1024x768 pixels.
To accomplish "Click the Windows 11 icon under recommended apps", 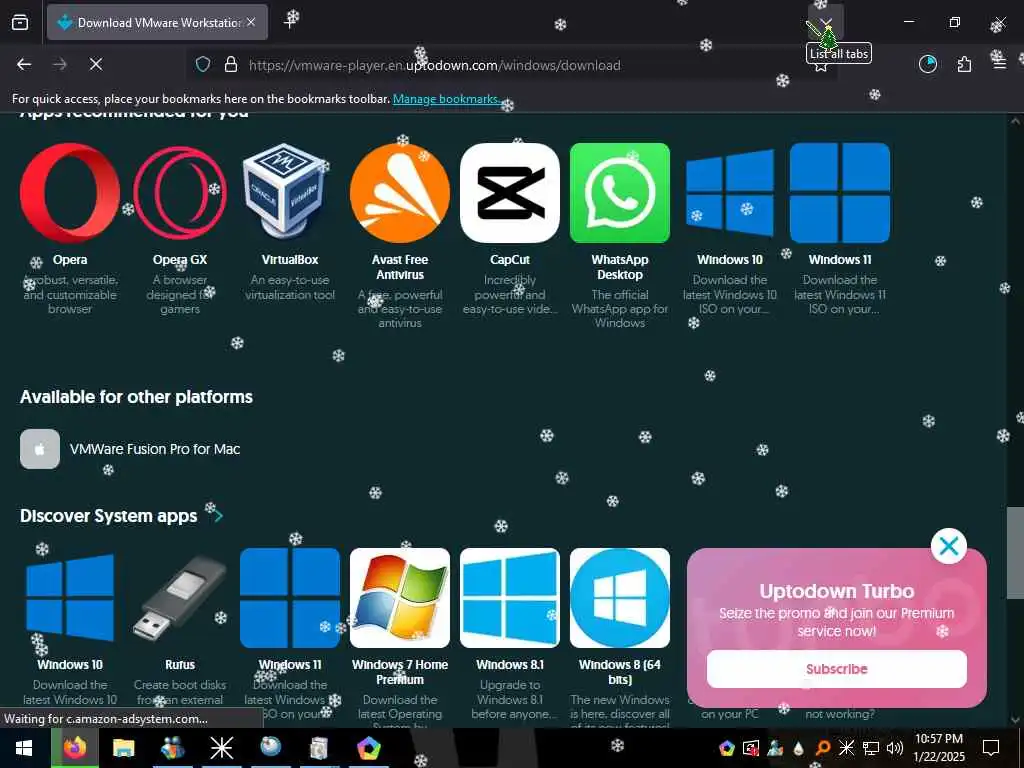I will point(840,193).
